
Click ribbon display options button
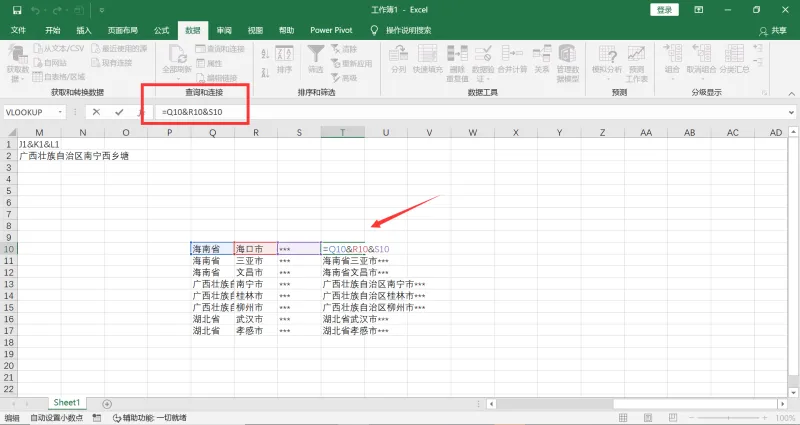pos(699,10)
